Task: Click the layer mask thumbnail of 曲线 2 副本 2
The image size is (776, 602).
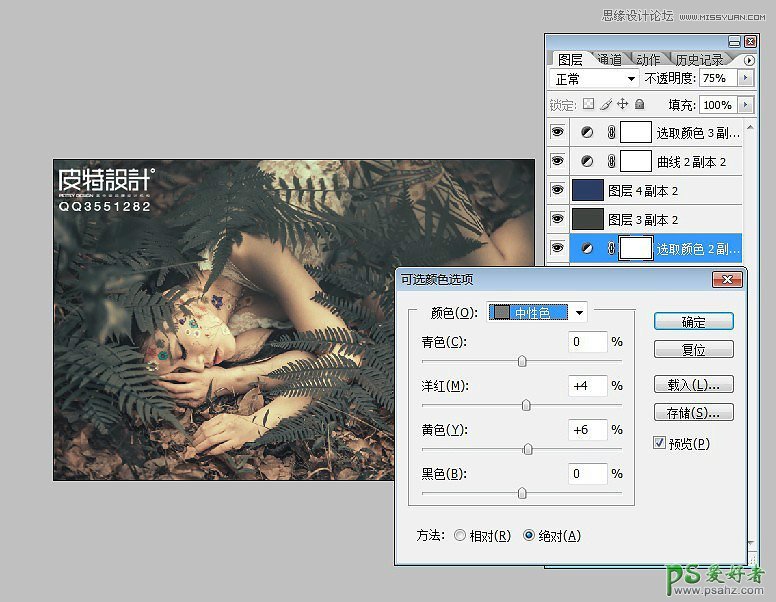Action: point(635,161)
